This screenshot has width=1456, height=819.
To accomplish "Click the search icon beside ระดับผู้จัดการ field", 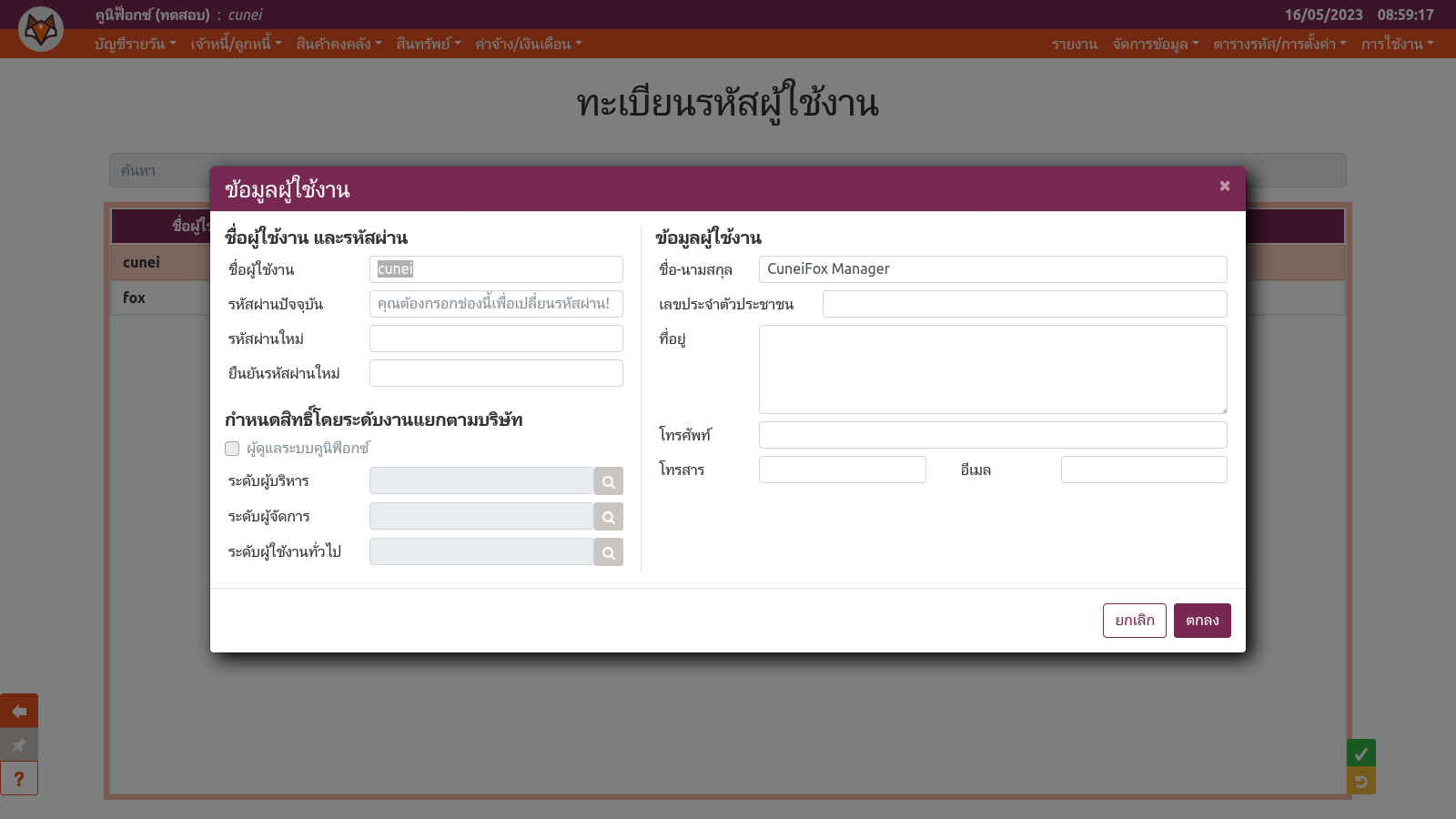I will pos(608,517).
